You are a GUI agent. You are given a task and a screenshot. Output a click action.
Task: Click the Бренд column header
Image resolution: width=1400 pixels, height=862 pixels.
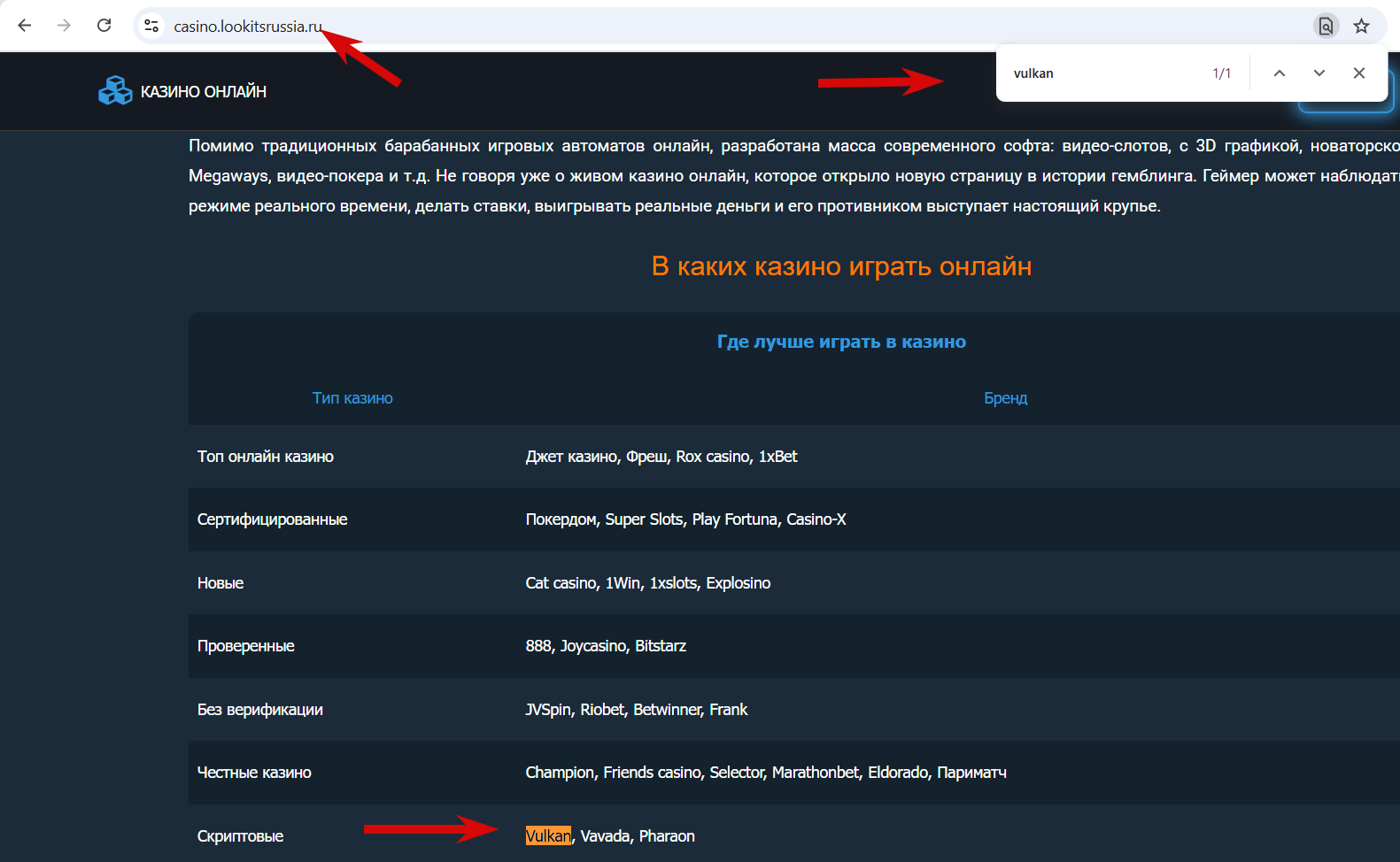click(1005, 398)
